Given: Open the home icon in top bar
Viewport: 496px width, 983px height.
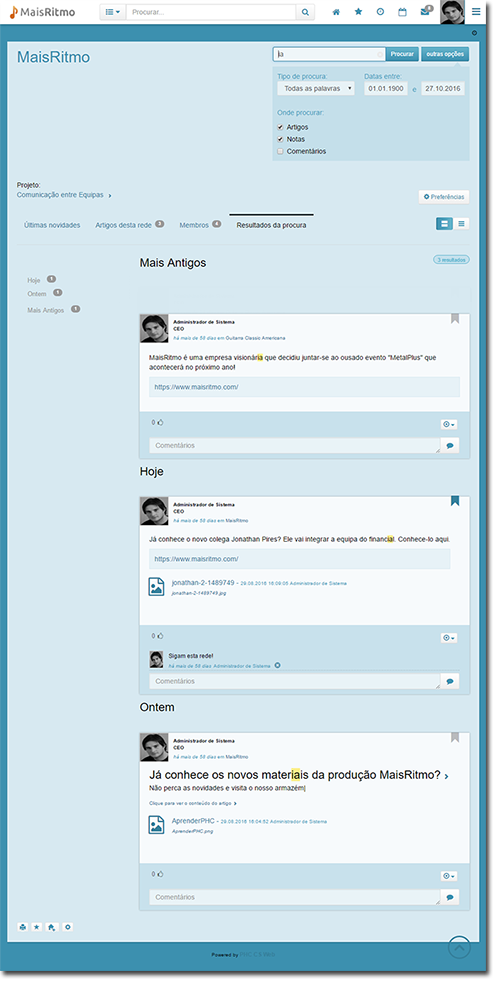Looking at the screenshot, I should (x=336, y=12).
